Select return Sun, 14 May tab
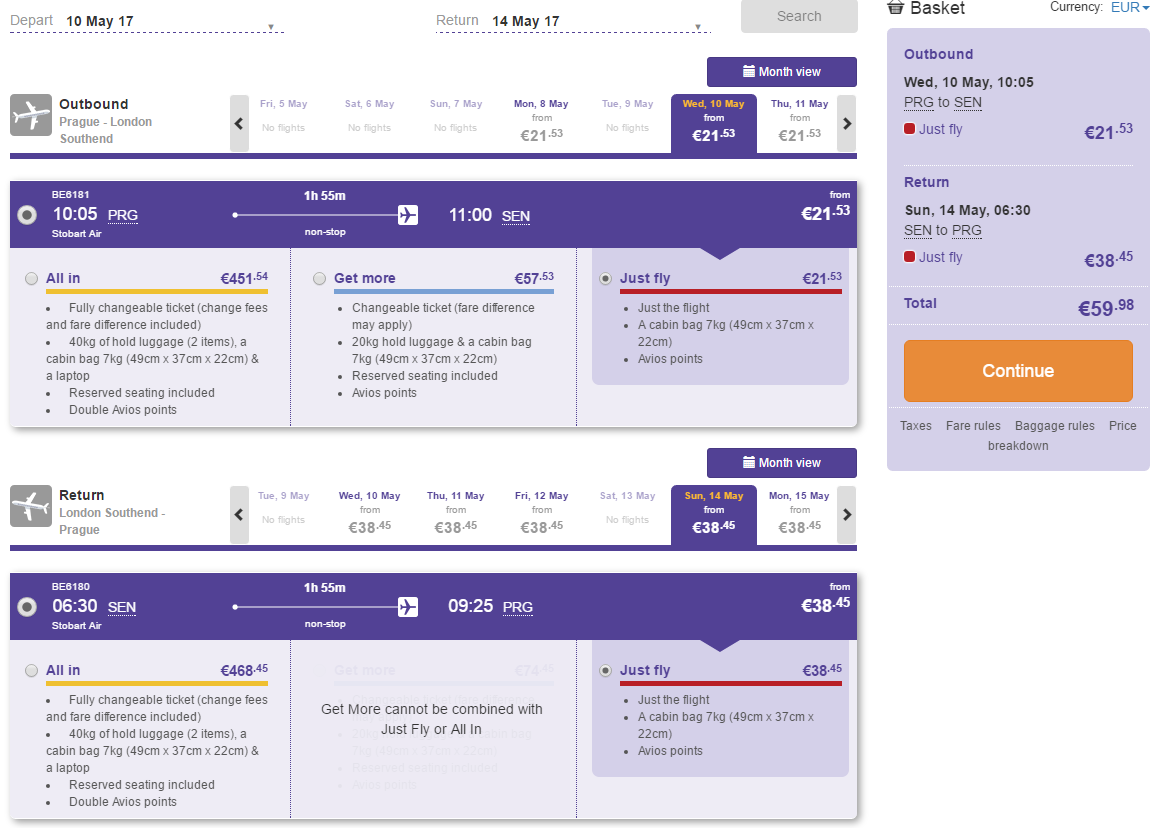 click(x=714, y=514)
